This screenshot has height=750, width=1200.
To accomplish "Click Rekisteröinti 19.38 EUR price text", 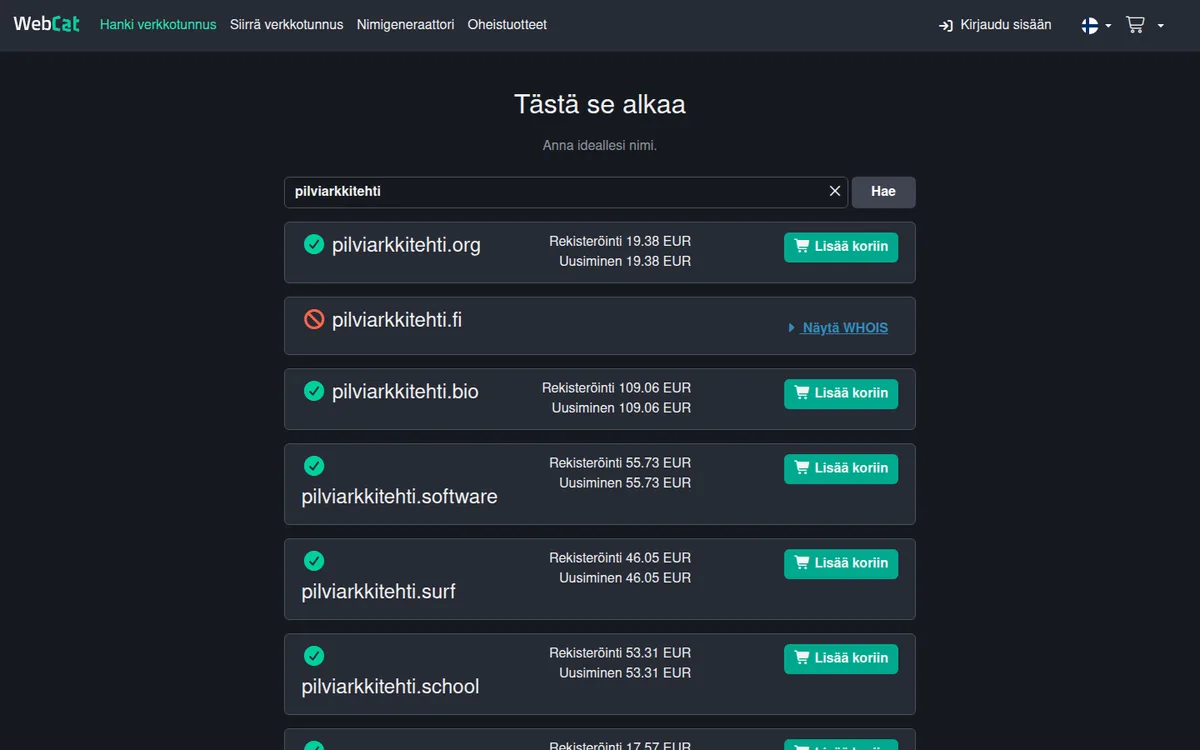I will point(620,241).
